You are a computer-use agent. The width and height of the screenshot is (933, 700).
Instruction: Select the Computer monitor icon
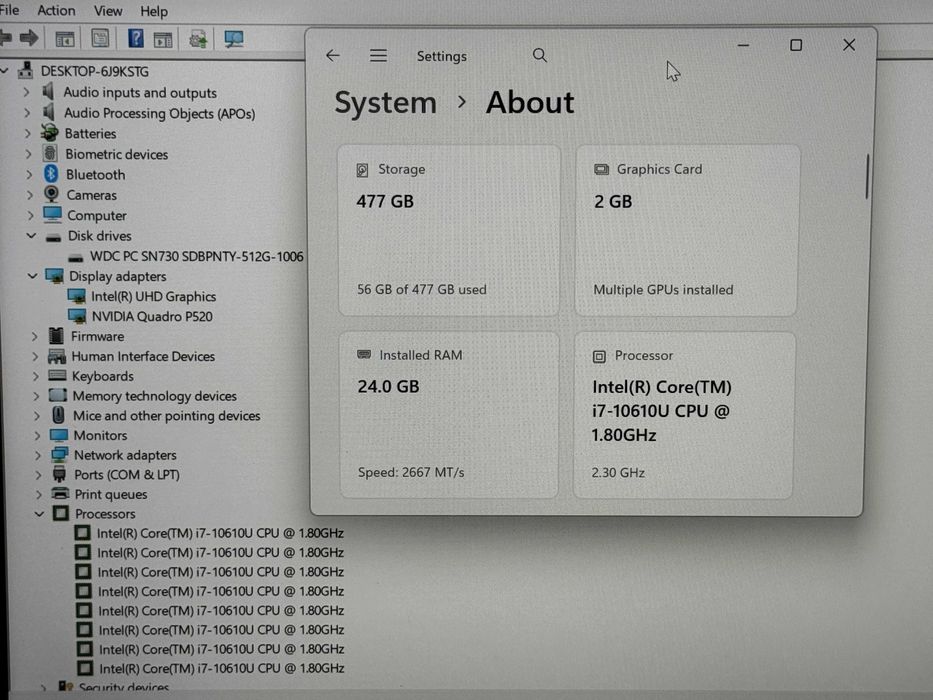(x=52, y=214)
